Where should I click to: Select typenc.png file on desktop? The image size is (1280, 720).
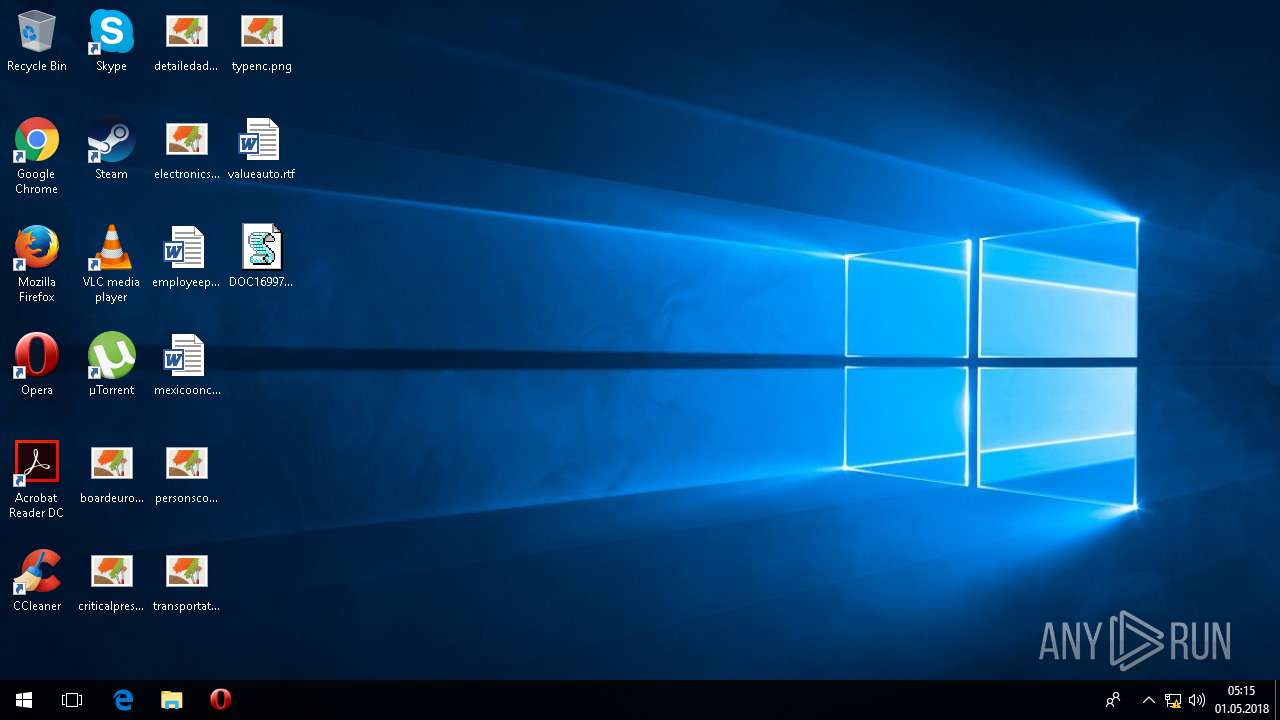tap(261, 42)
